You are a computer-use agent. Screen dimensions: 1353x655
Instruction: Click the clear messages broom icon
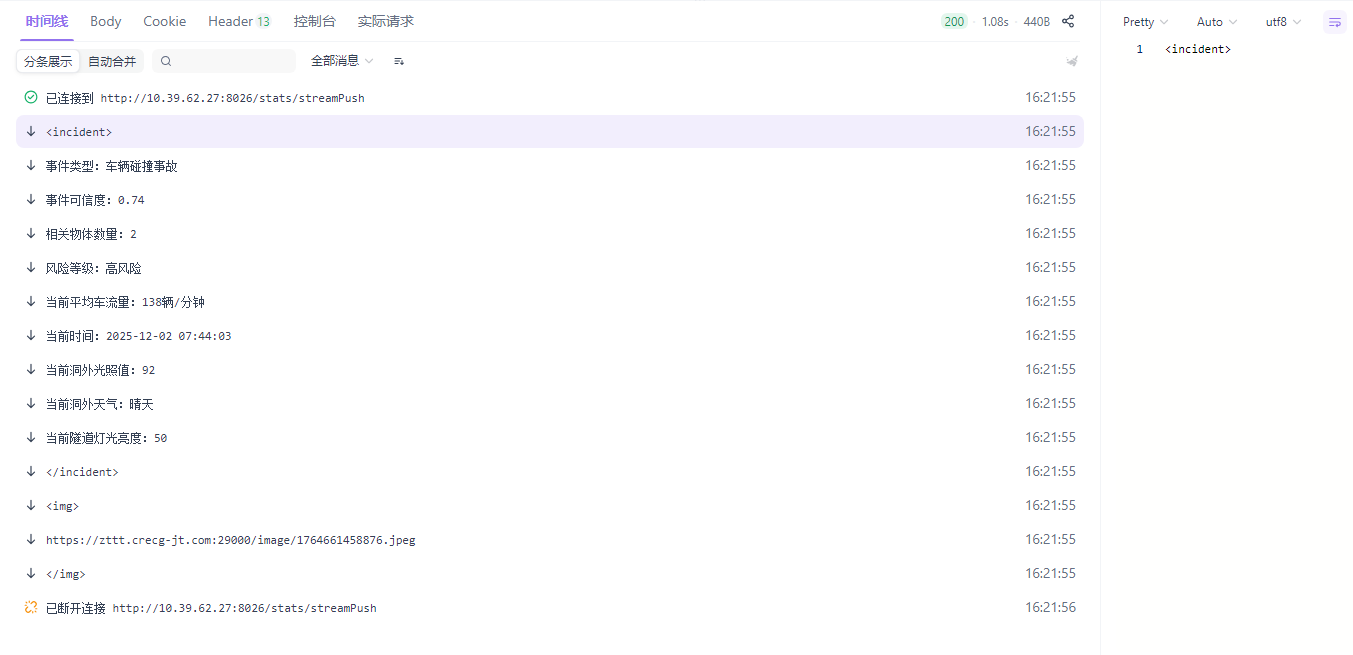pyautogui.click(x=1072, y=61)
